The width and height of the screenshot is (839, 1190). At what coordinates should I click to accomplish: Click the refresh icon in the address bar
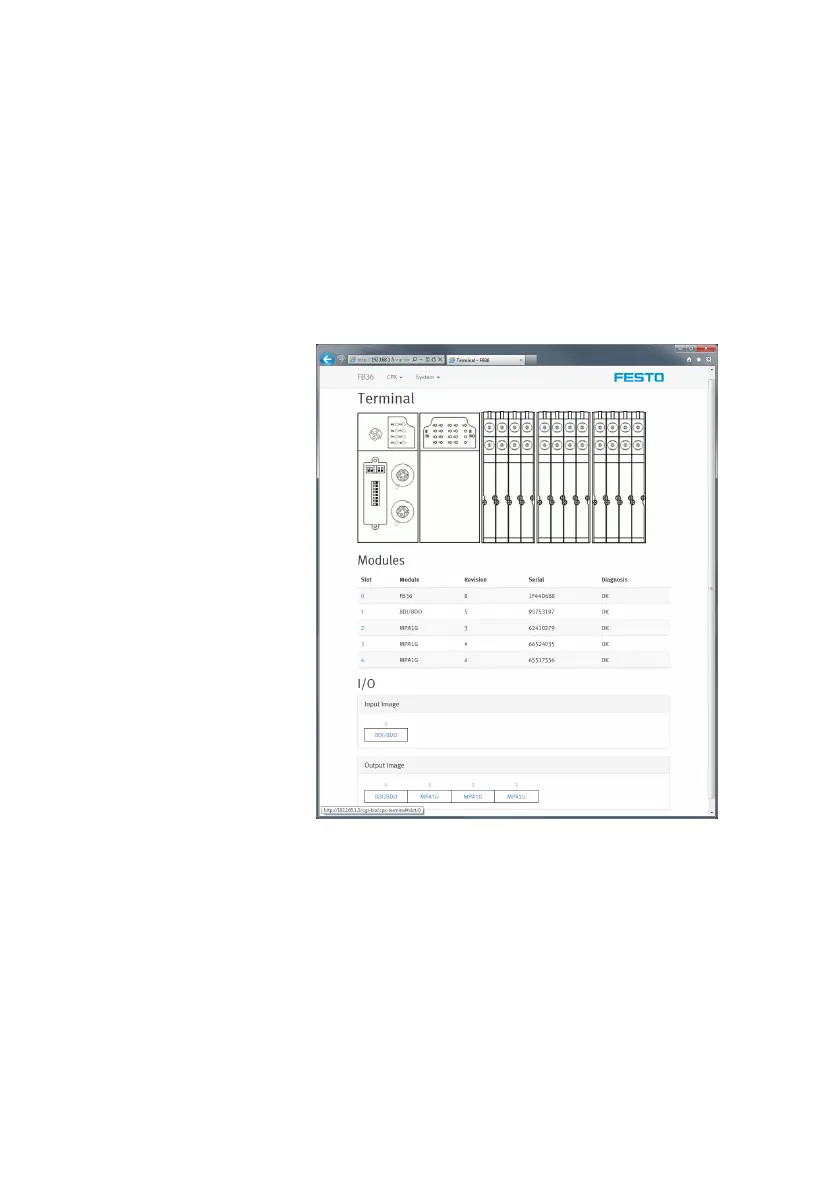click(x=433, y=360)
